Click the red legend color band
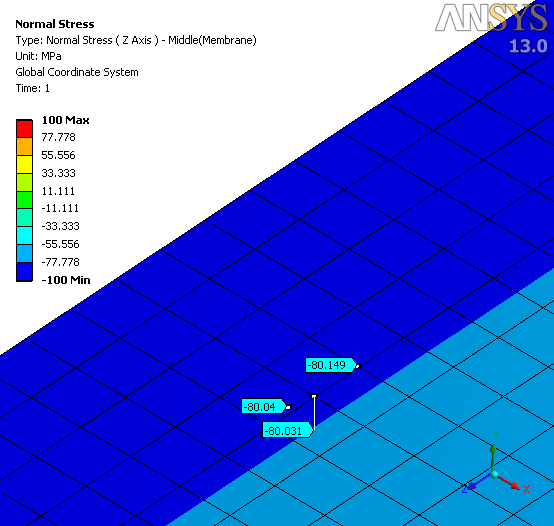Screen dimensions: 554x526 24,129
